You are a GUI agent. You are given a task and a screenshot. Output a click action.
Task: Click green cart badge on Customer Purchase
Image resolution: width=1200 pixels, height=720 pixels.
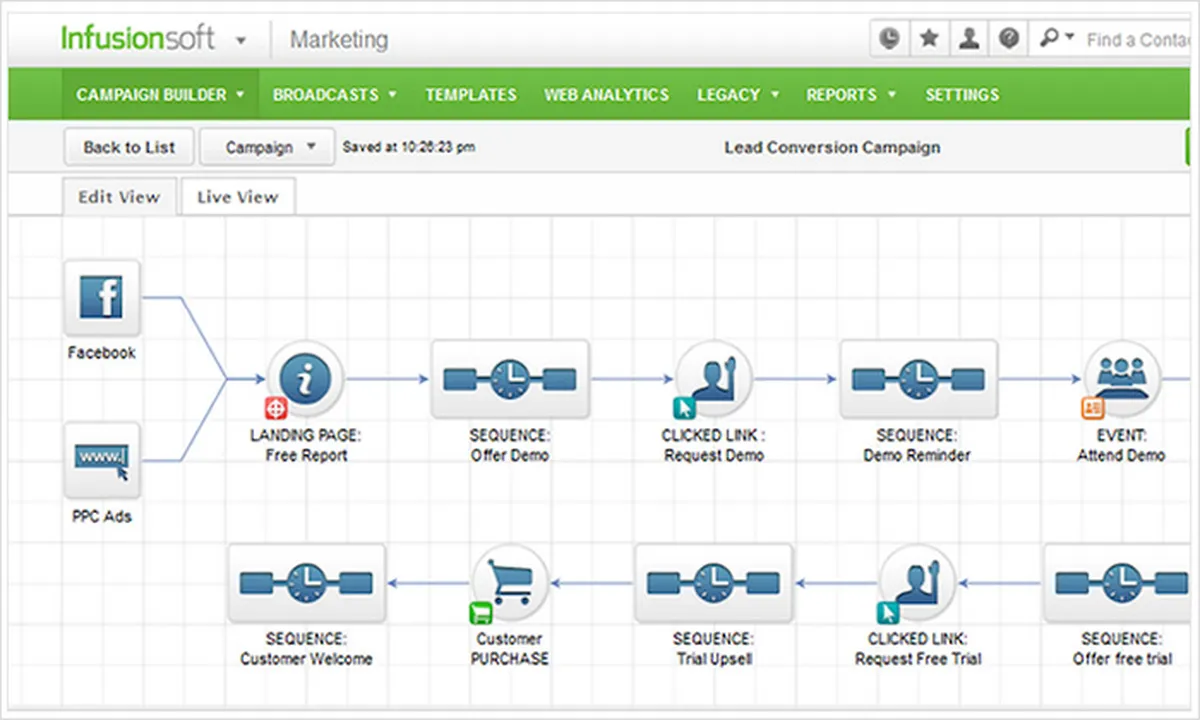point(480,612)
